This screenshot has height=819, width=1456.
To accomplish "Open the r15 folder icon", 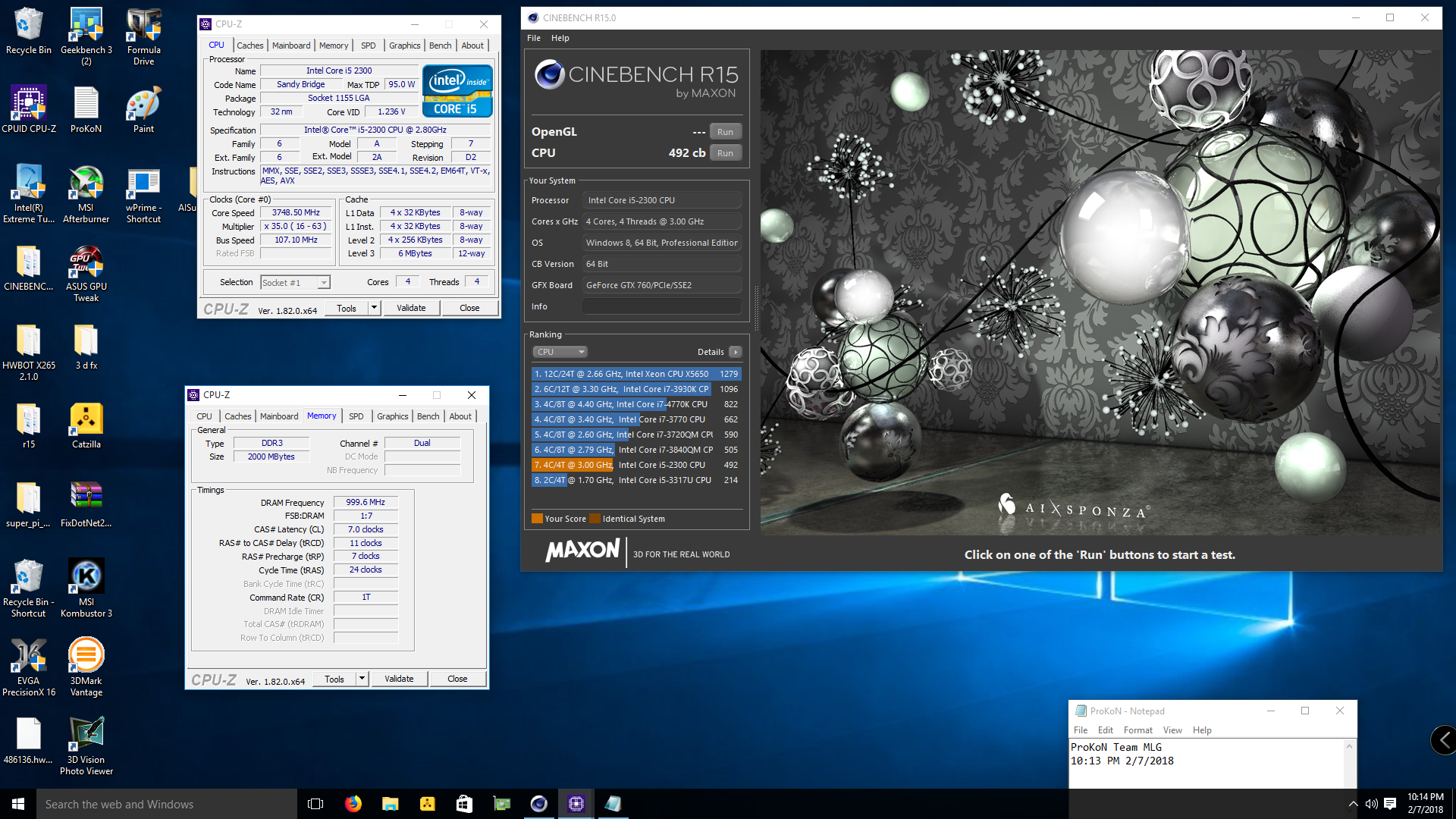I will tap(28, 426).
